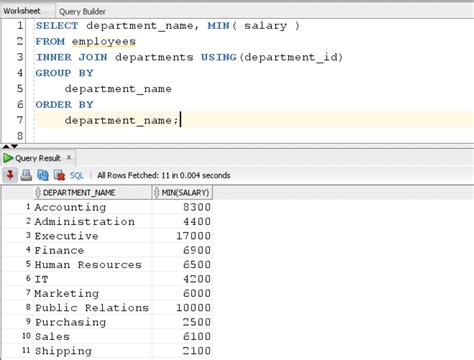474x360 pixels.
Task: Click the ORDER BY keywords in line 6
Action: pos(64,105)
